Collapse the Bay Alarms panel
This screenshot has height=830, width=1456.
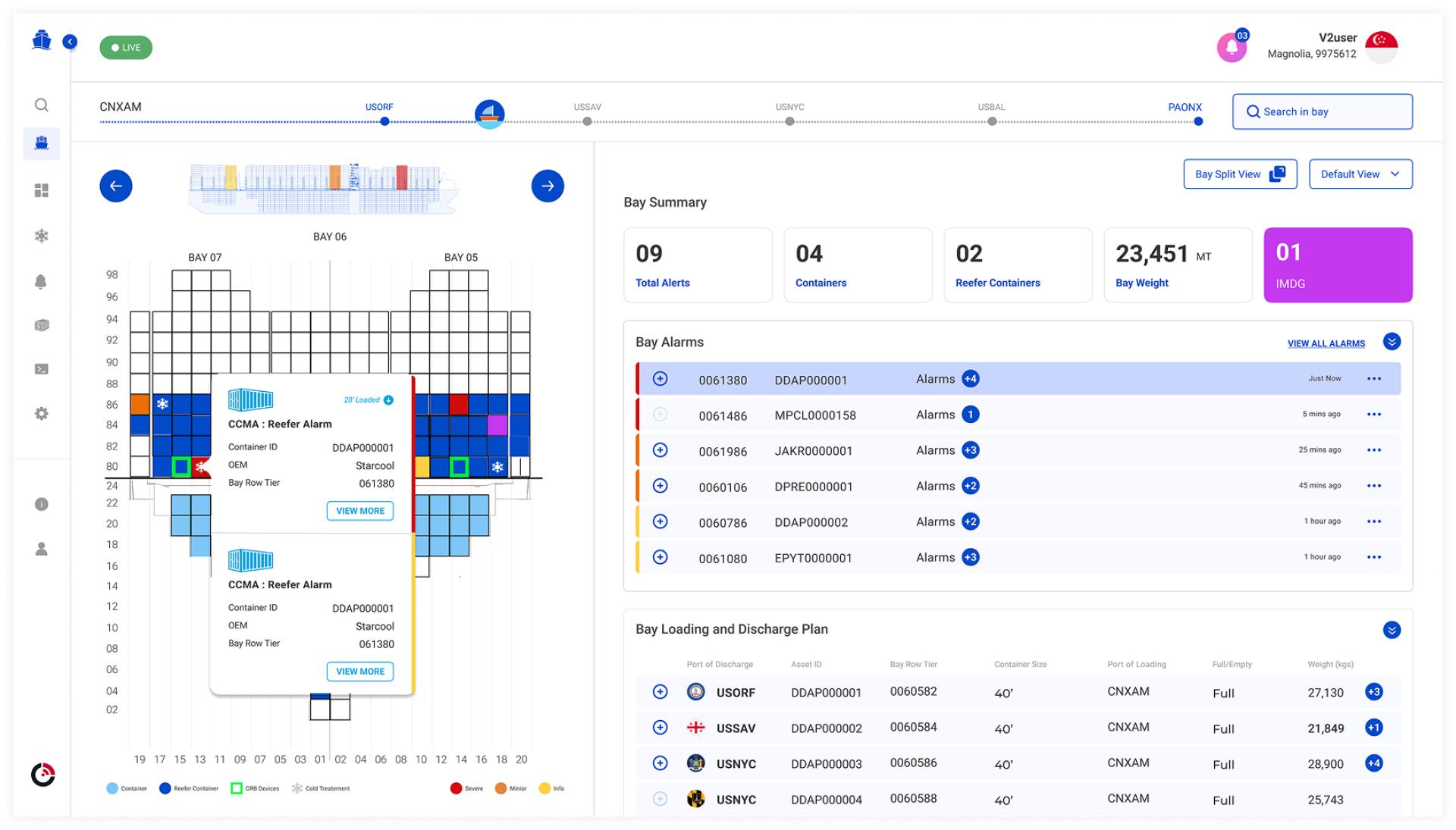1392,342
